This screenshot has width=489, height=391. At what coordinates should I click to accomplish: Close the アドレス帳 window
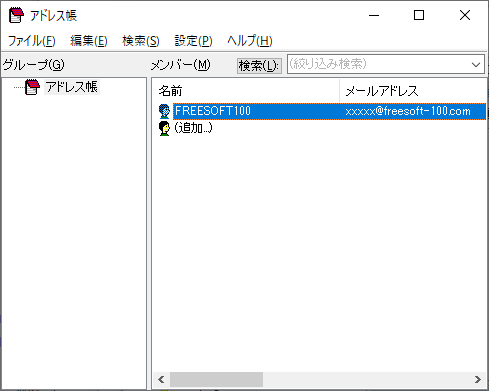click(465, 15)
